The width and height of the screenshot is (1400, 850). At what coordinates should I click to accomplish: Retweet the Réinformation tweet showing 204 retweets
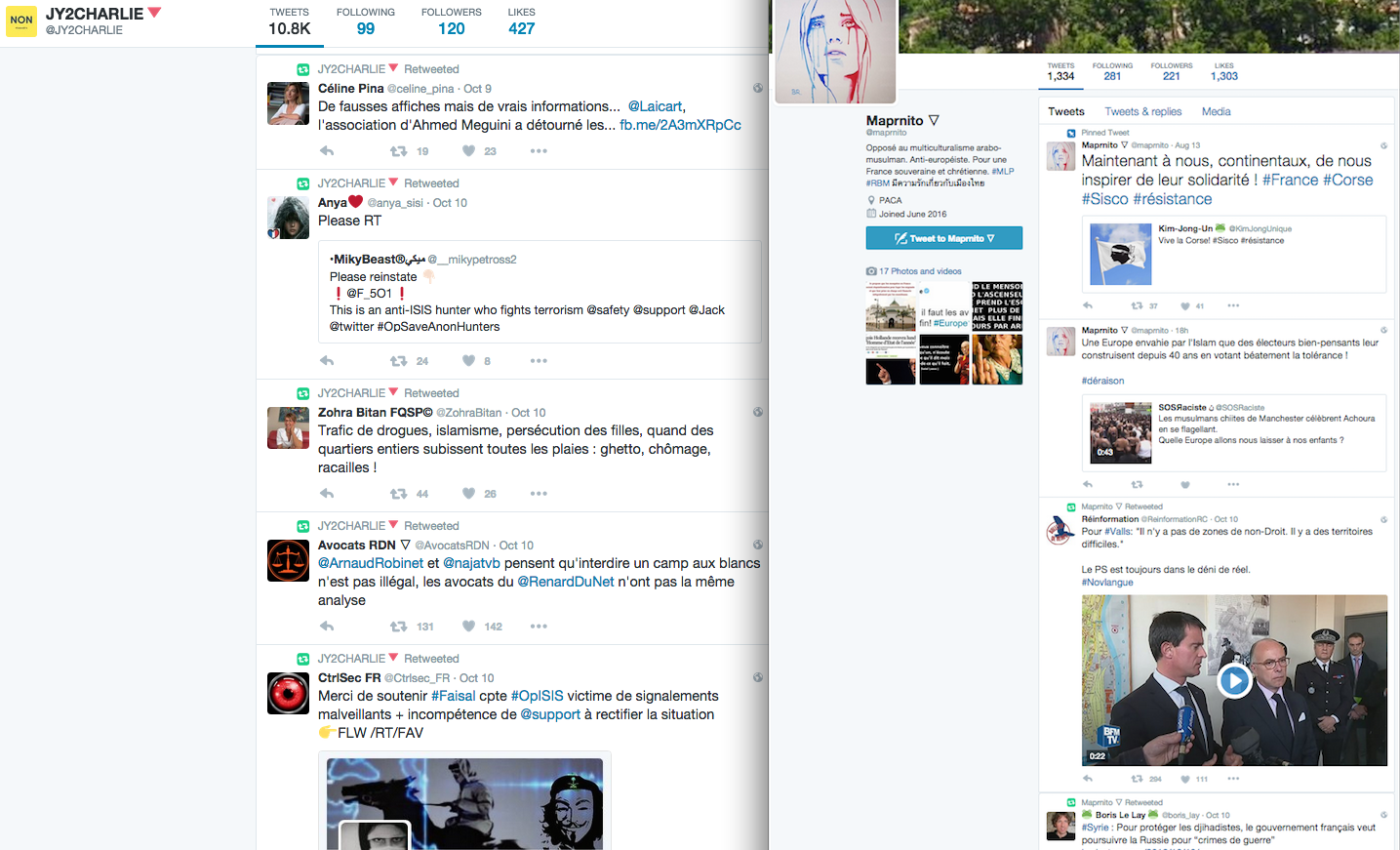pyautogui.click(x=1137, y=779)
